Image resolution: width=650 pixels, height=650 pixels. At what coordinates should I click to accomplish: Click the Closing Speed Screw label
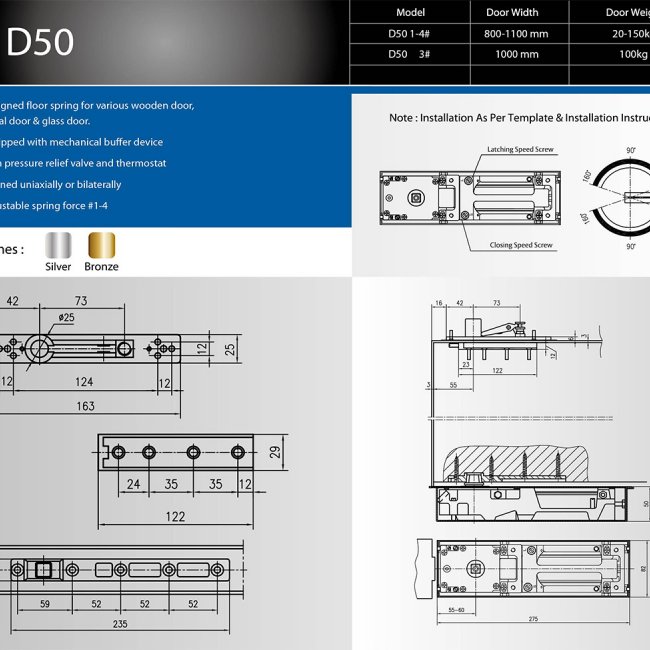click(x=519, y=245)
